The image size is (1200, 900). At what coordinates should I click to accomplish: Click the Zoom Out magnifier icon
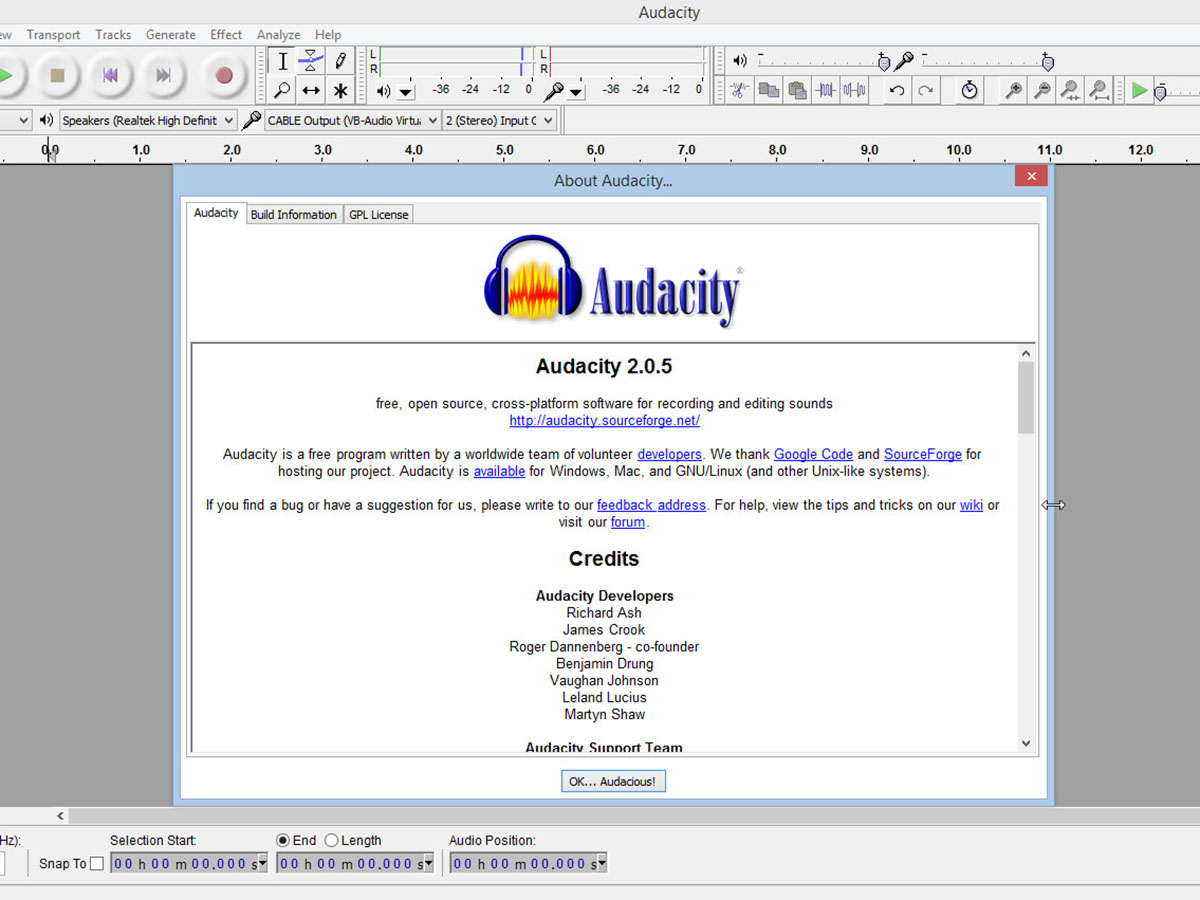point(1042,90)
